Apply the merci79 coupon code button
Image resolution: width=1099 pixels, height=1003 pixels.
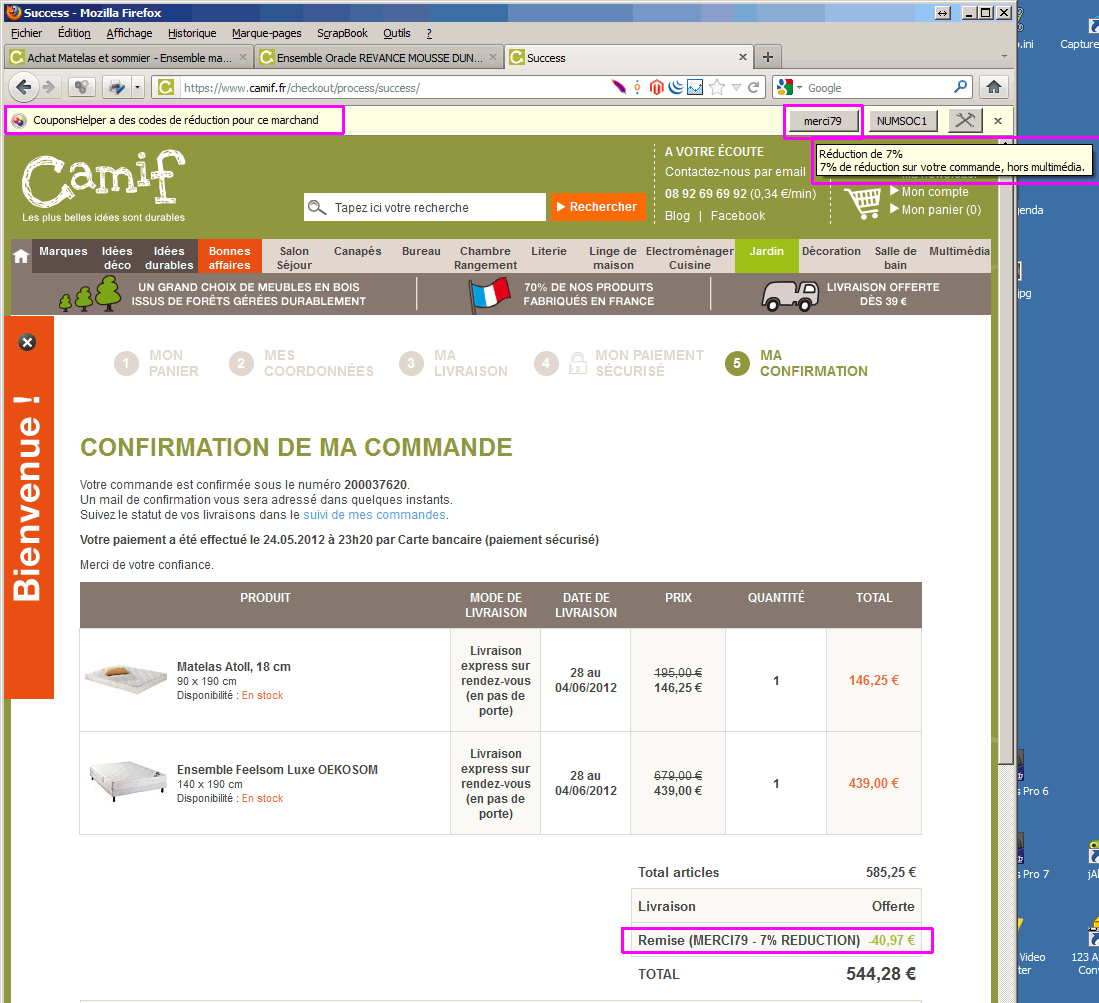pyautogui.click(x=822, y=121)
